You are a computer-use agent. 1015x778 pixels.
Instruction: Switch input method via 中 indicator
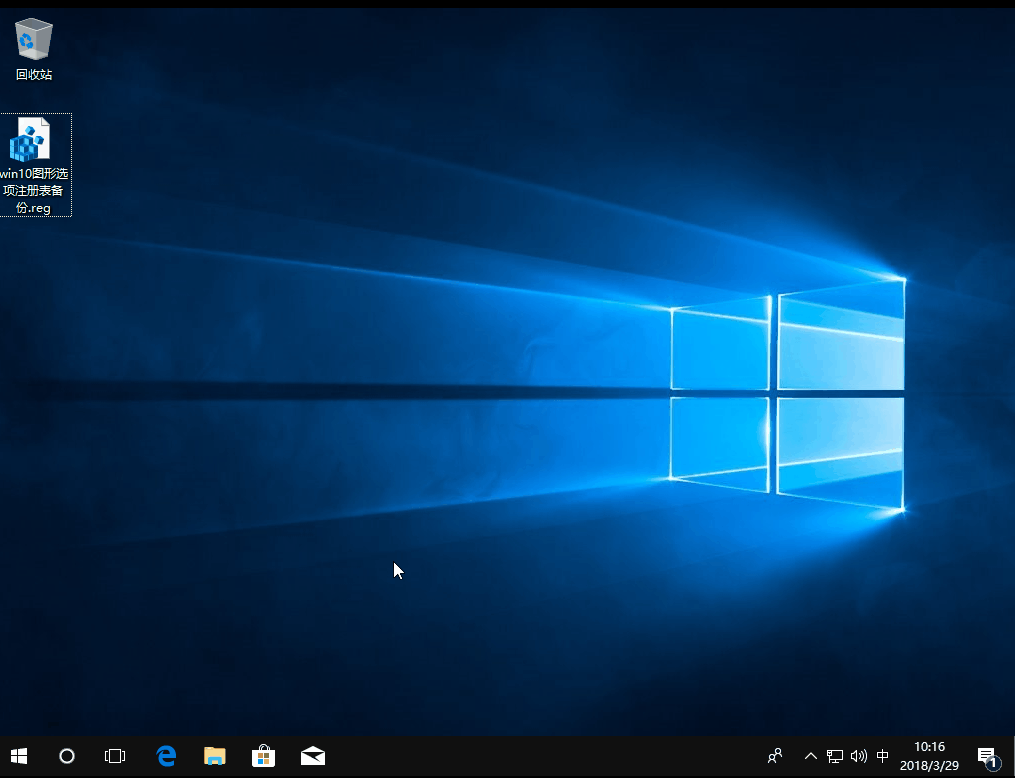882,756
